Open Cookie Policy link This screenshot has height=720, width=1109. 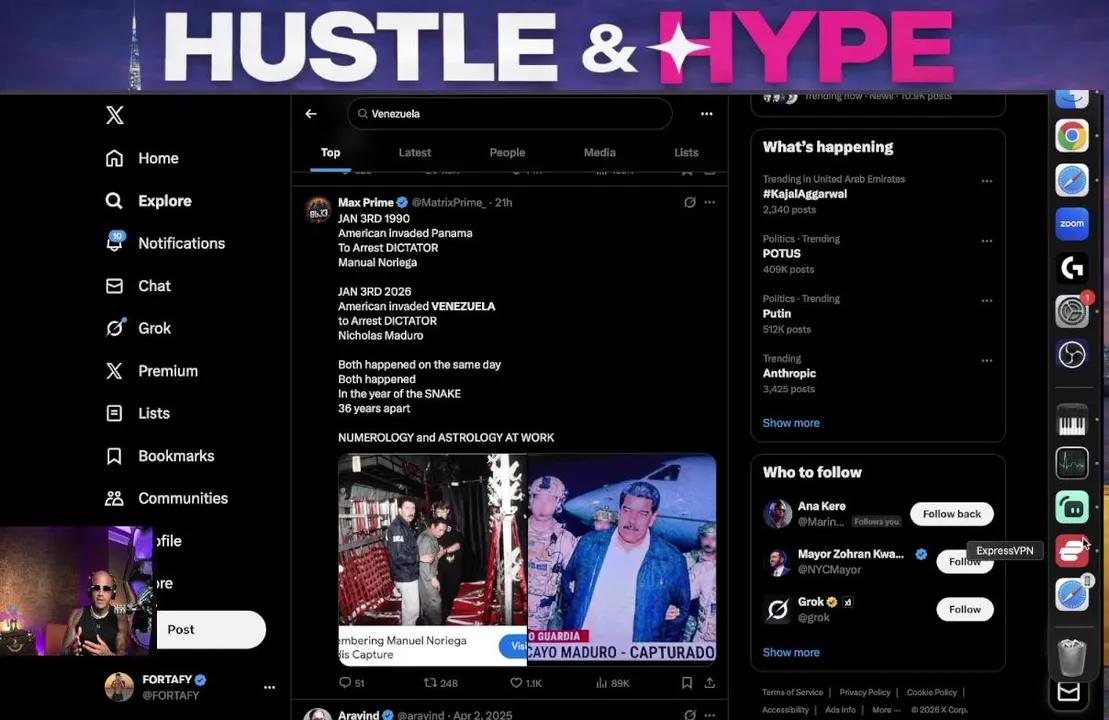tap(931, 692)
